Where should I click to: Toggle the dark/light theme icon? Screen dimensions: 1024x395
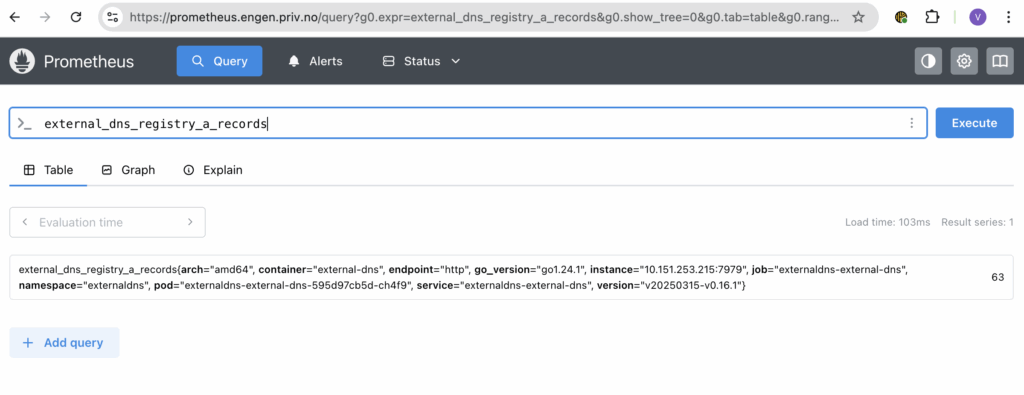(928, 61)
